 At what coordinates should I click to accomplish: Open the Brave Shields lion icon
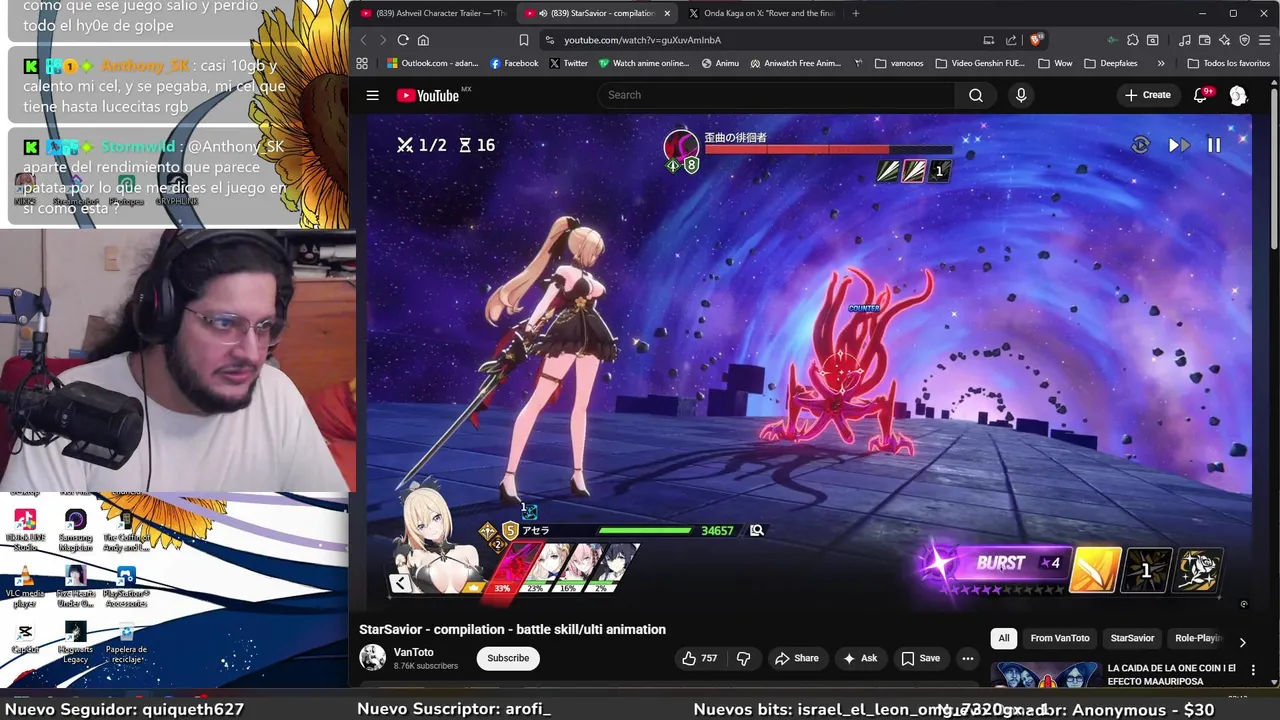click(1037, 40)
